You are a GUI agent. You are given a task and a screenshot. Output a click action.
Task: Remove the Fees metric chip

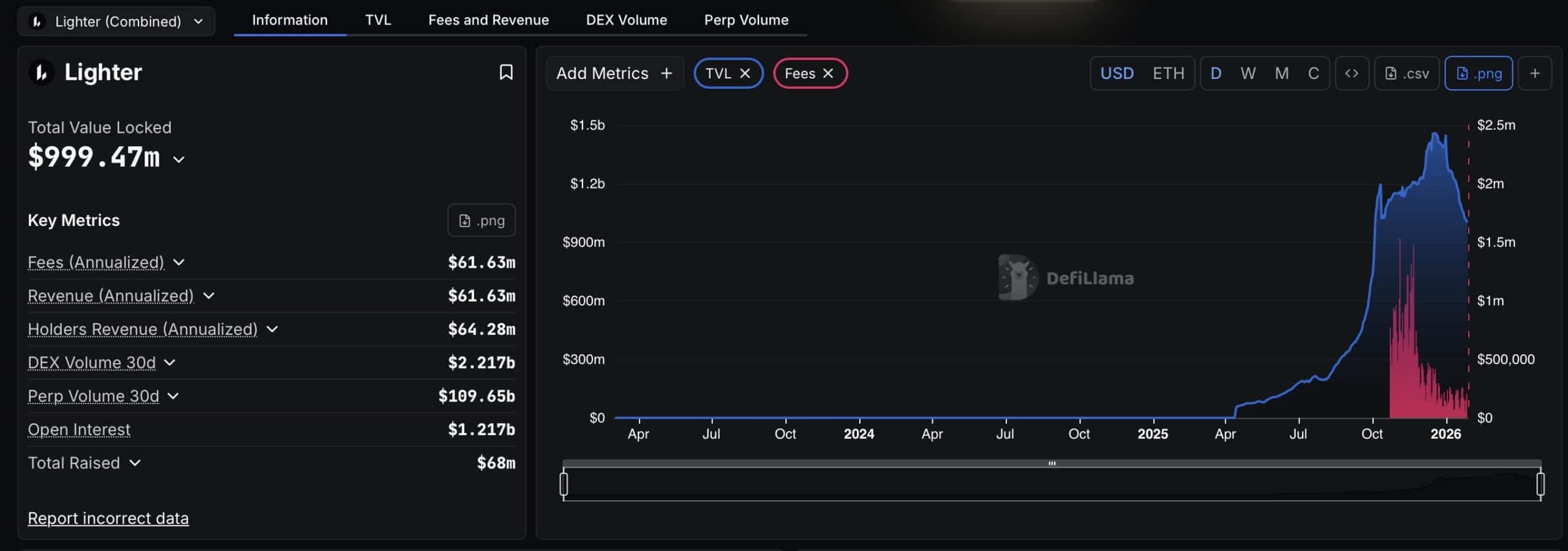[828, 73]
